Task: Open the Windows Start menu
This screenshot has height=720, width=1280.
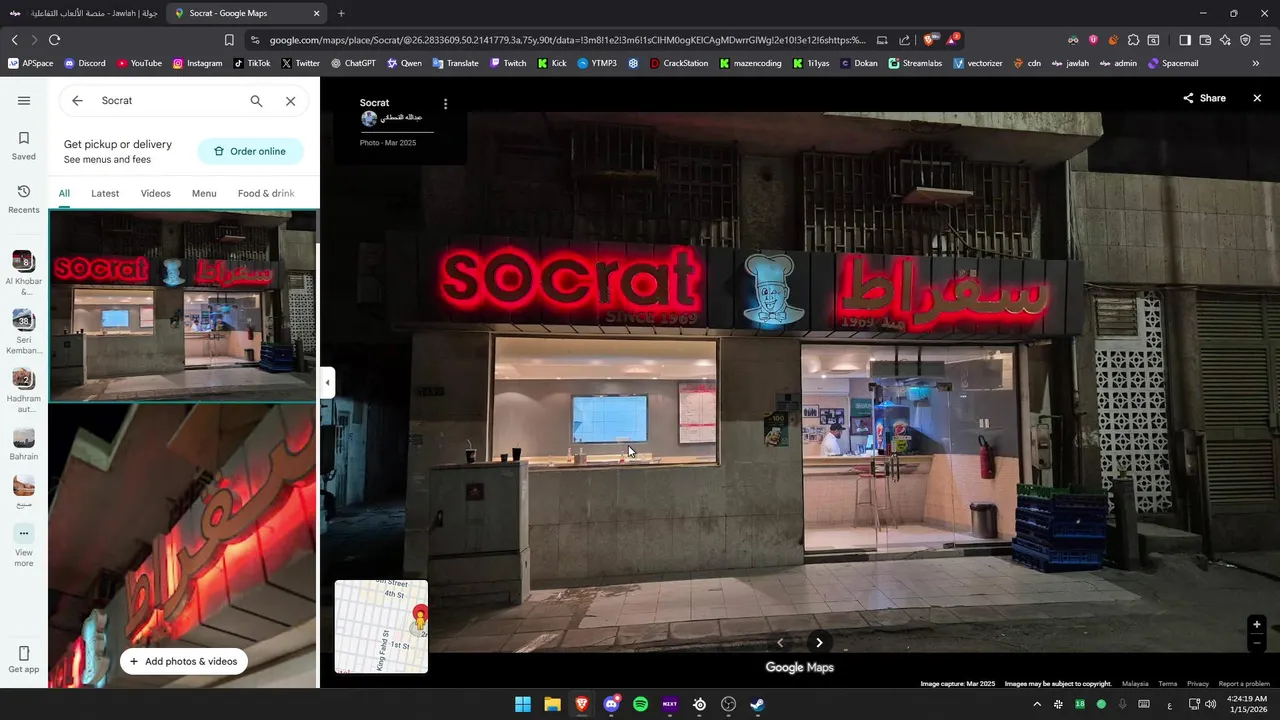Action: click(523, 704)
